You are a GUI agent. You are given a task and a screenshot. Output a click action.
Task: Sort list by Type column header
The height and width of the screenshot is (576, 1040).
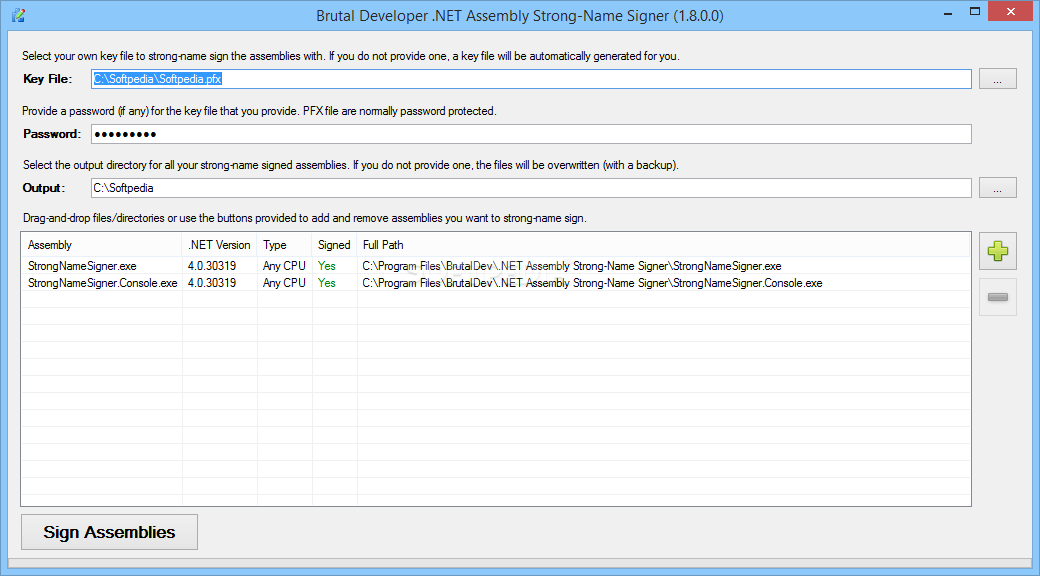(285, 245)
